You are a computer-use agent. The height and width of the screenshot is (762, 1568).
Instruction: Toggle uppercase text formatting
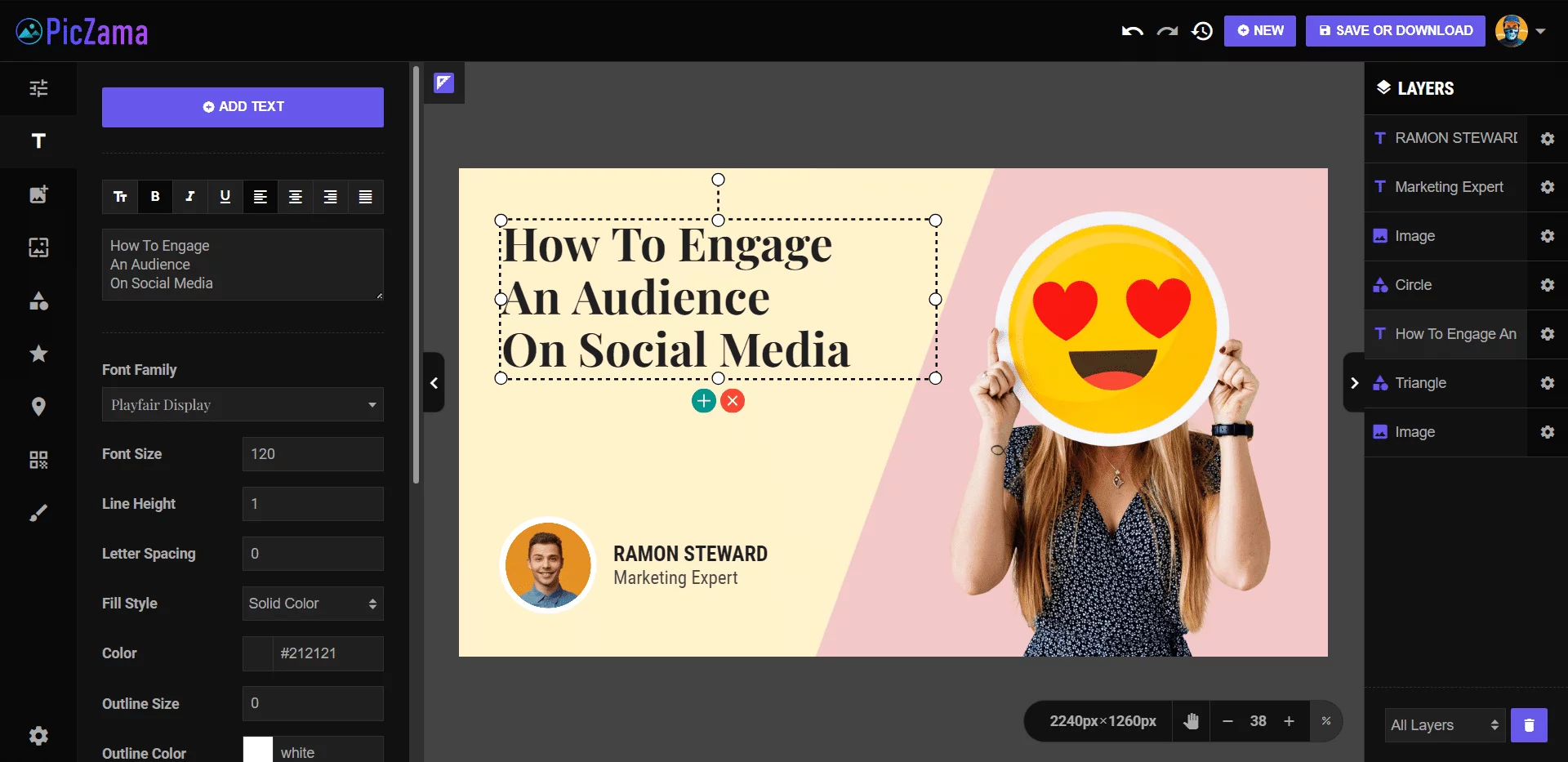coord(120,197)
